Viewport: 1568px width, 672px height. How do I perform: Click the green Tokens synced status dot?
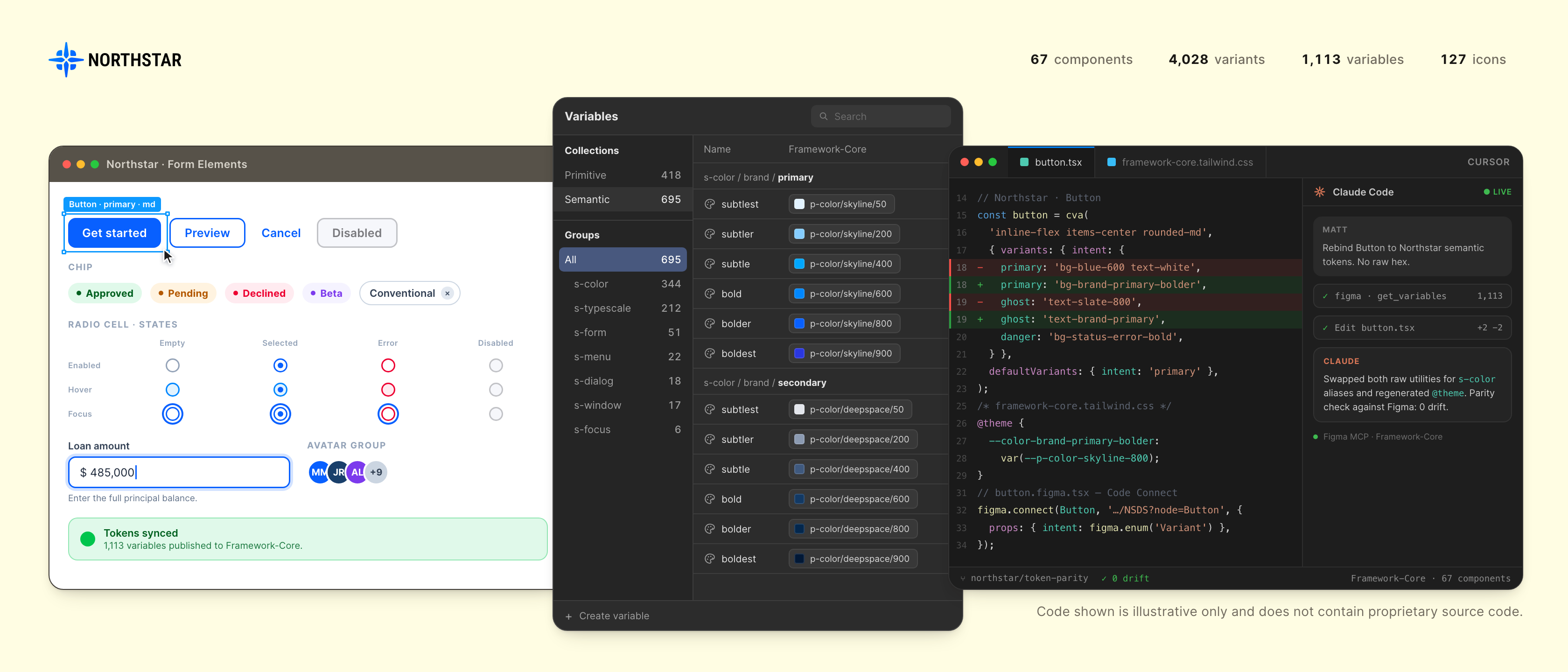(x=88, y=539)
